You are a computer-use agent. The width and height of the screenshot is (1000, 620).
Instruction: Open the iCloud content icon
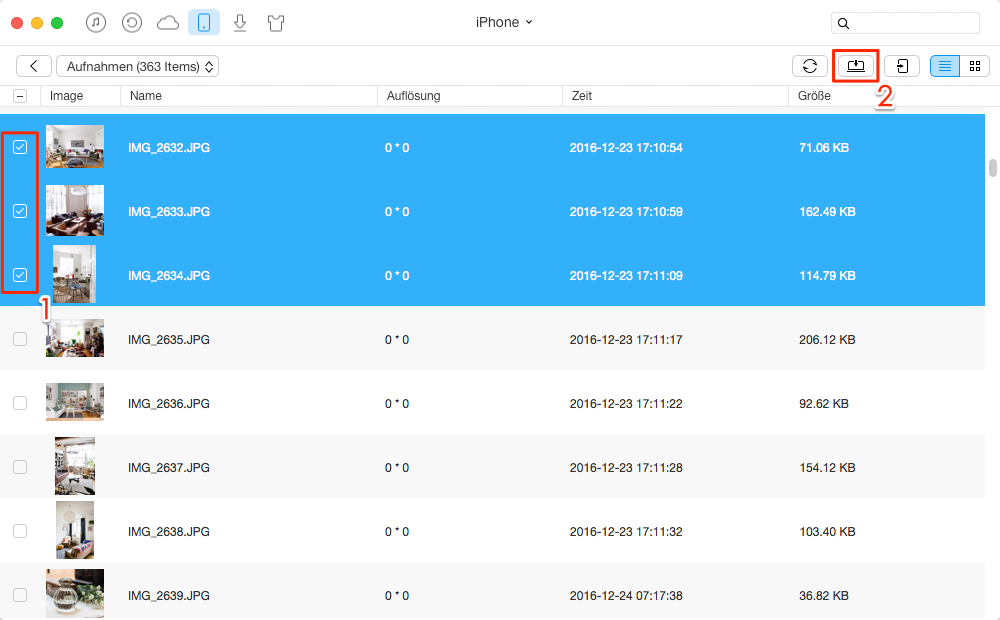(x=168, y=24)
